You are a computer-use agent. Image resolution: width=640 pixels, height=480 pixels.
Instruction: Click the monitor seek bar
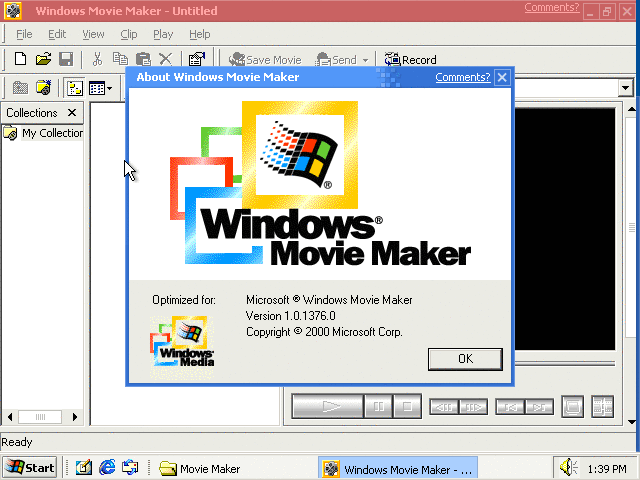tap(565, 363)
